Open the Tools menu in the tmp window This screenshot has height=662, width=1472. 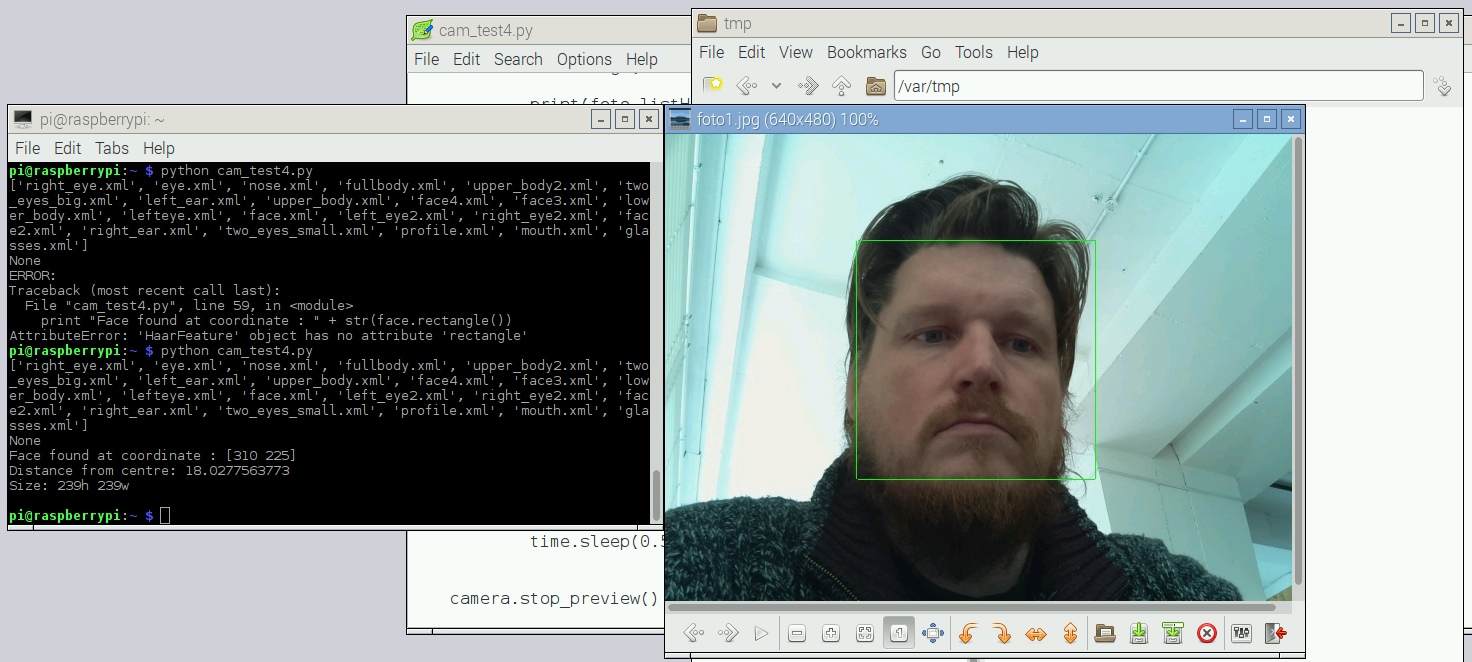coord(973,52)
